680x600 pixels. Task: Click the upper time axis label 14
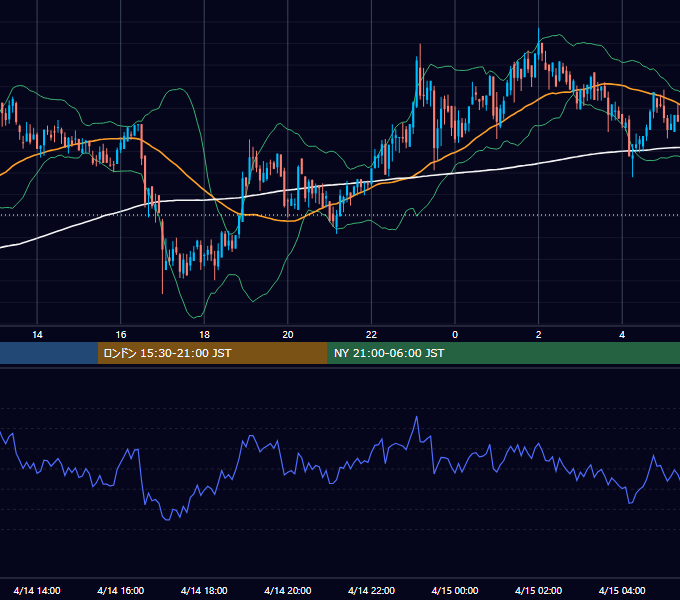coord(37,335)
